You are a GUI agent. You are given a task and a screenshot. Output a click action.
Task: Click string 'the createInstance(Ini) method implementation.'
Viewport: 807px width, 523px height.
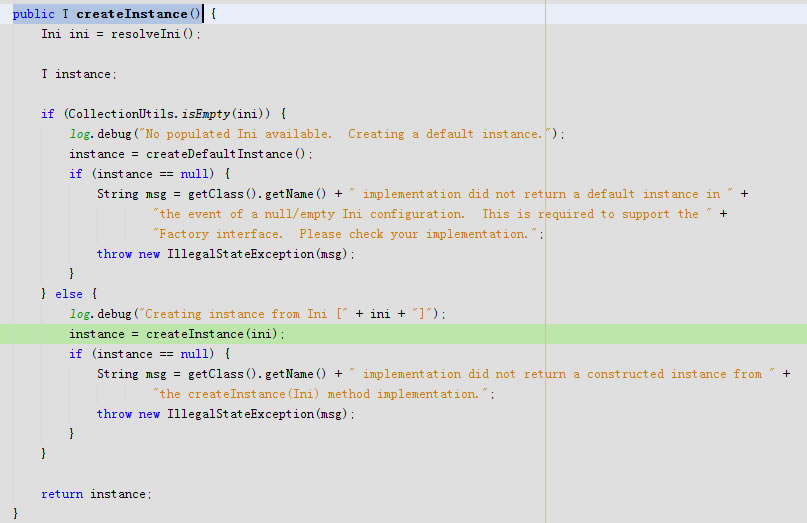coord(320,394)
